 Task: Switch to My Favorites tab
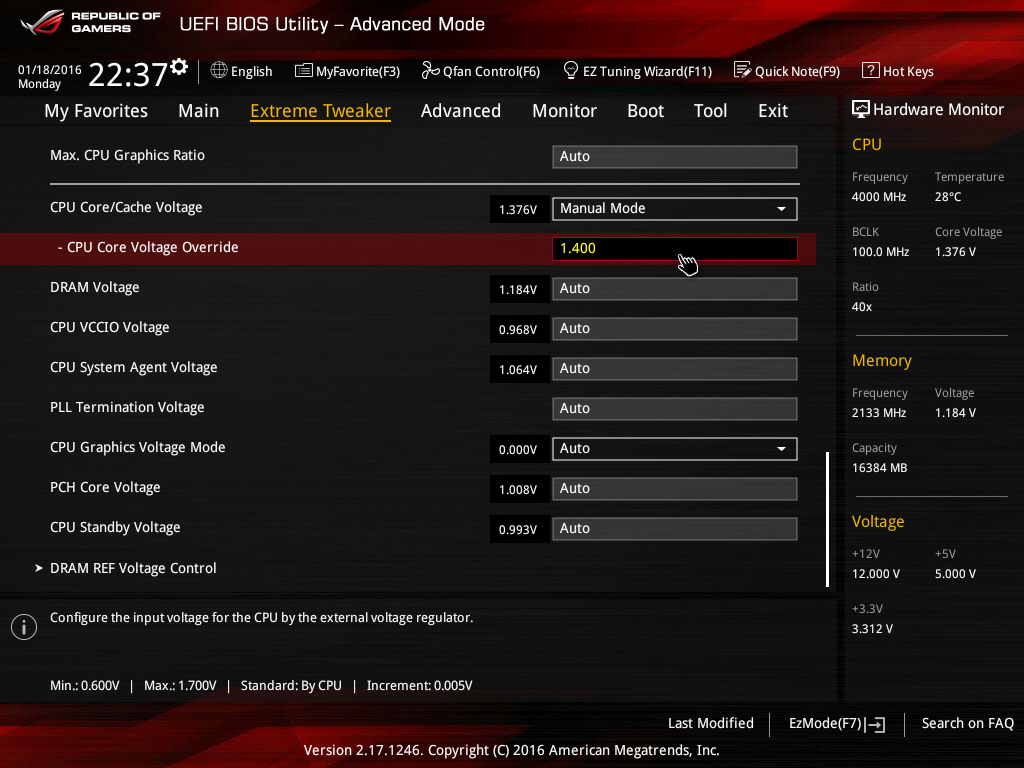[96, 111]
